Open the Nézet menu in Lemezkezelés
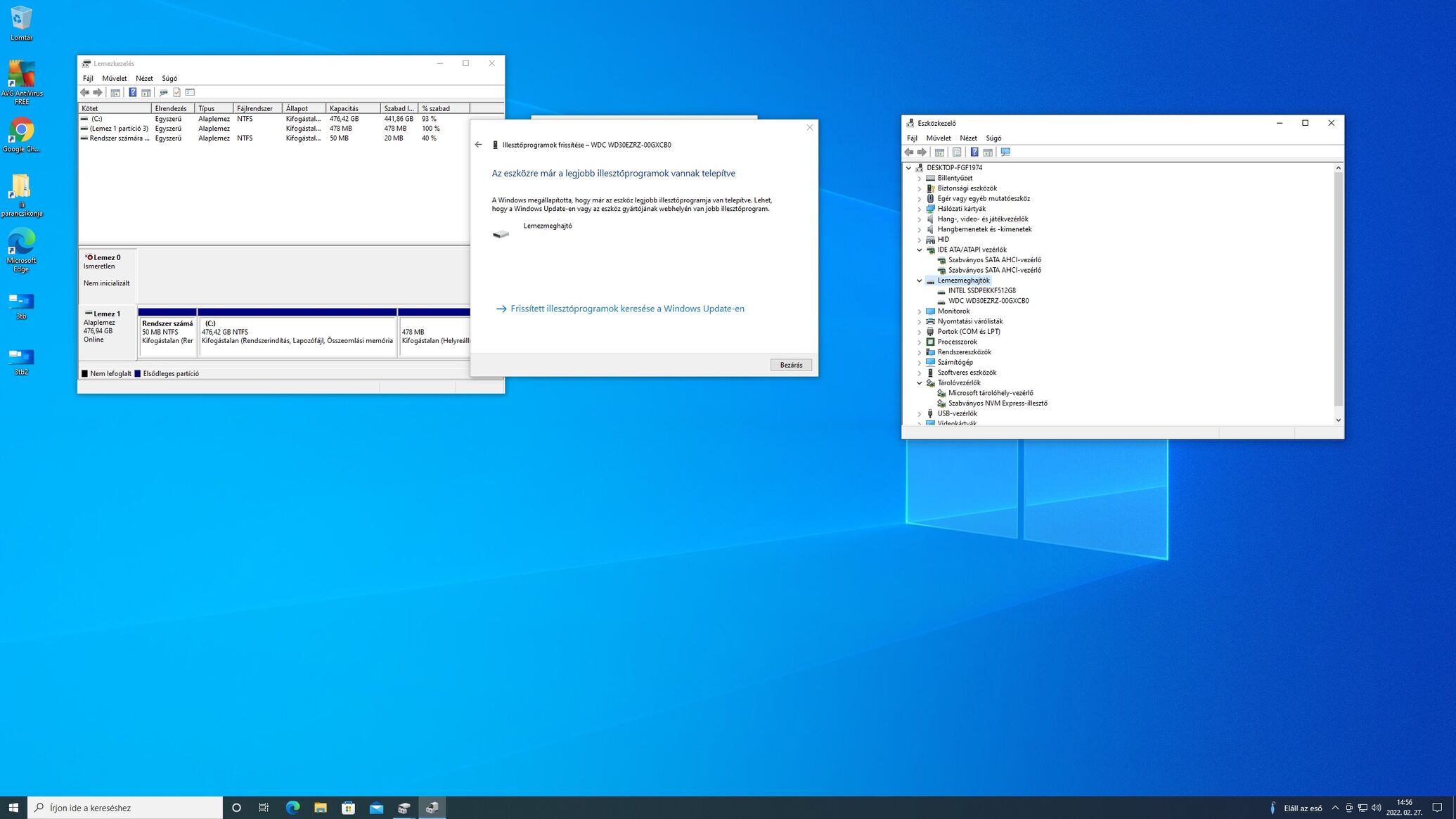The width and height of the screenshot is (1456, 819). (x=144, y=78)
